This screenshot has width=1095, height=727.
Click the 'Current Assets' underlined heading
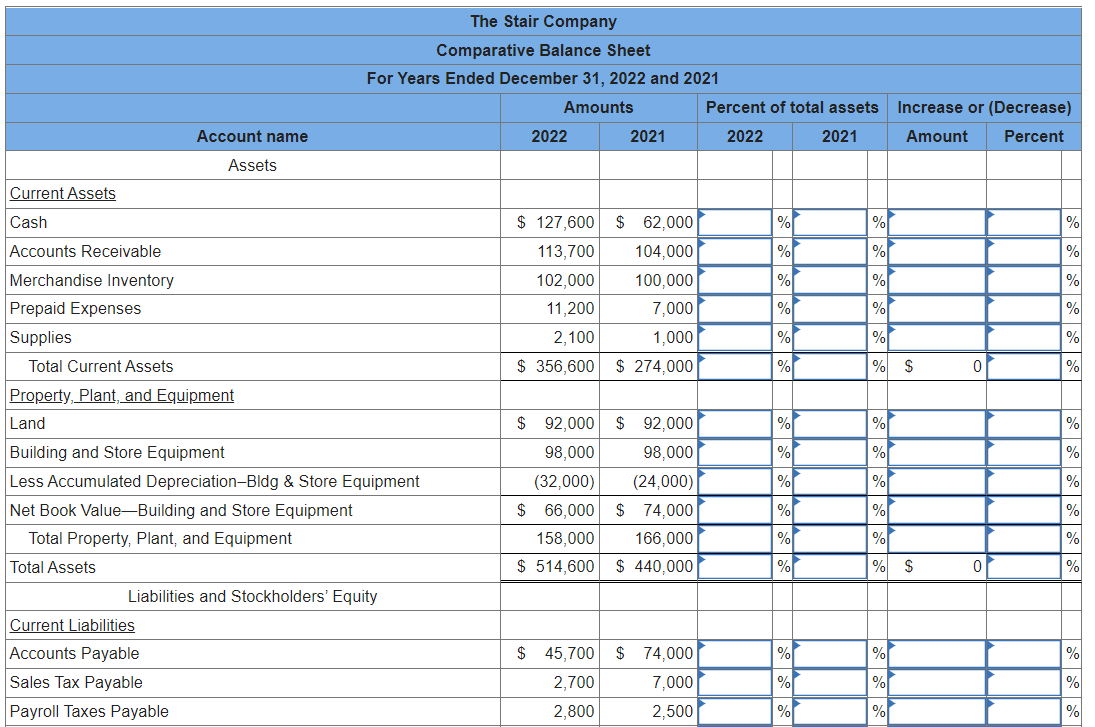(x=63, y=193)
